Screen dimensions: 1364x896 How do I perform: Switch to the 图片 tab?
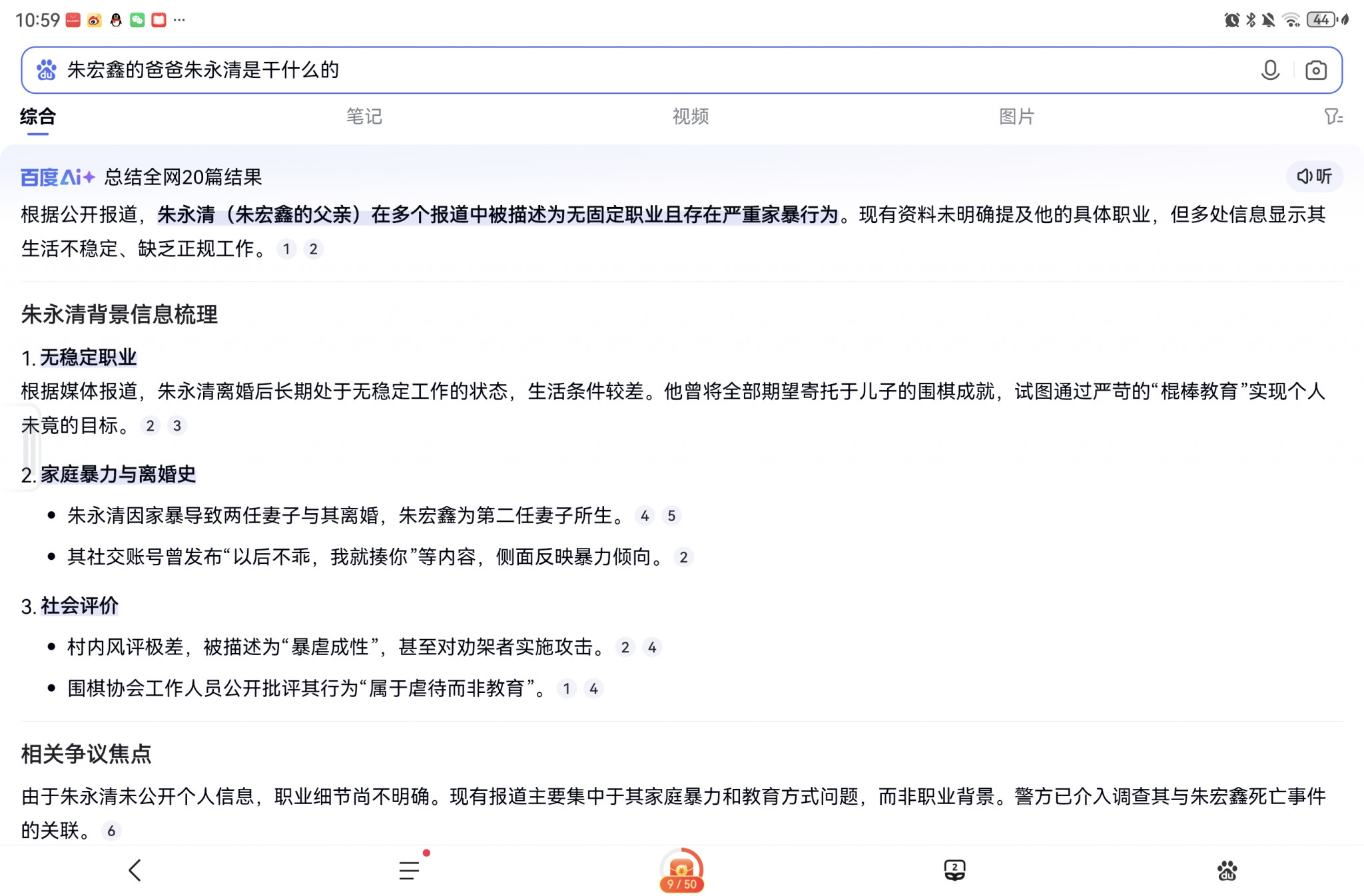(x=1016, y=117)
